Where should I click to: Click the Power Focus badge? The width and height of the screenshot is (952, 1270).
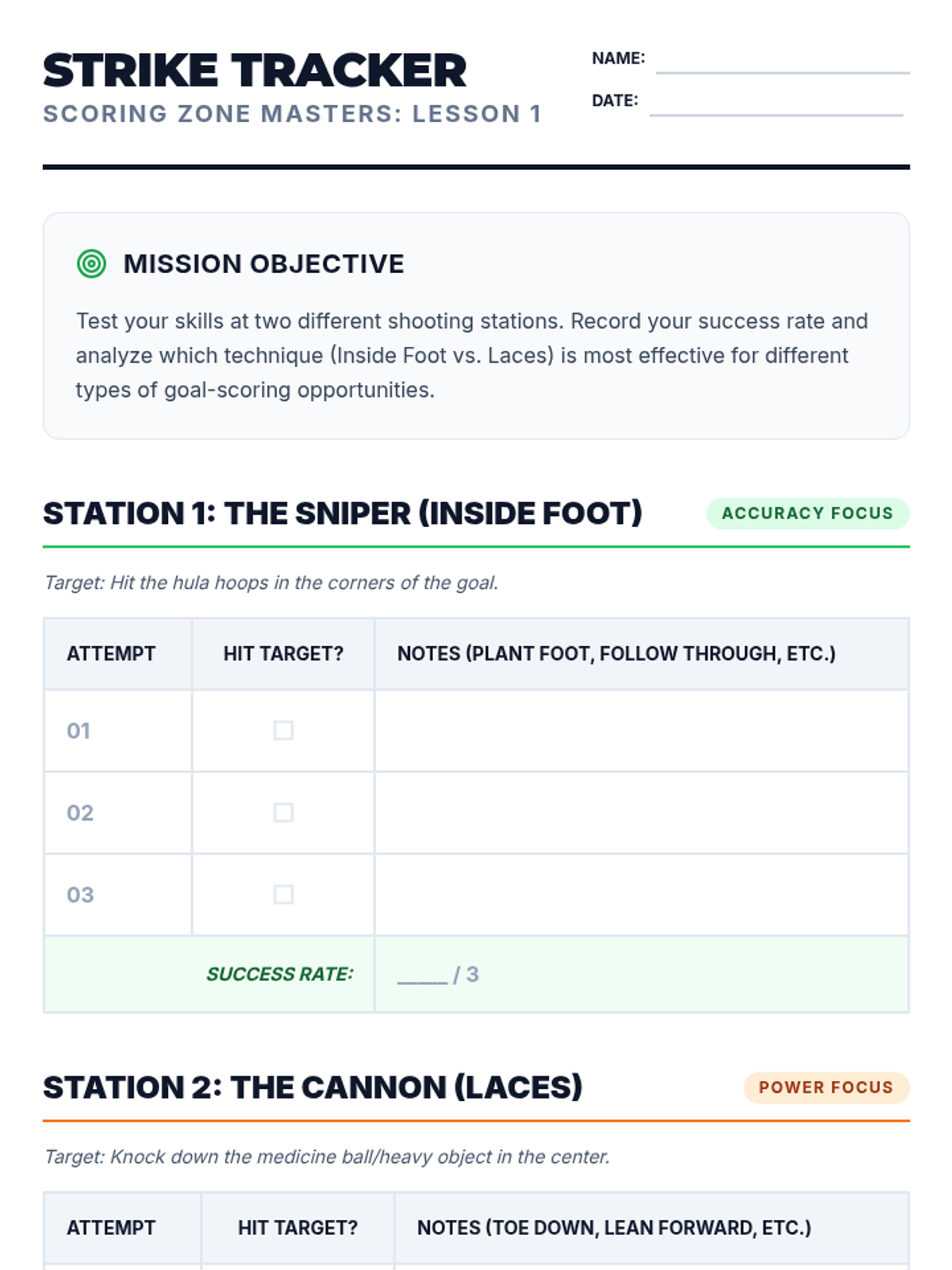[x=826, y=1087]
